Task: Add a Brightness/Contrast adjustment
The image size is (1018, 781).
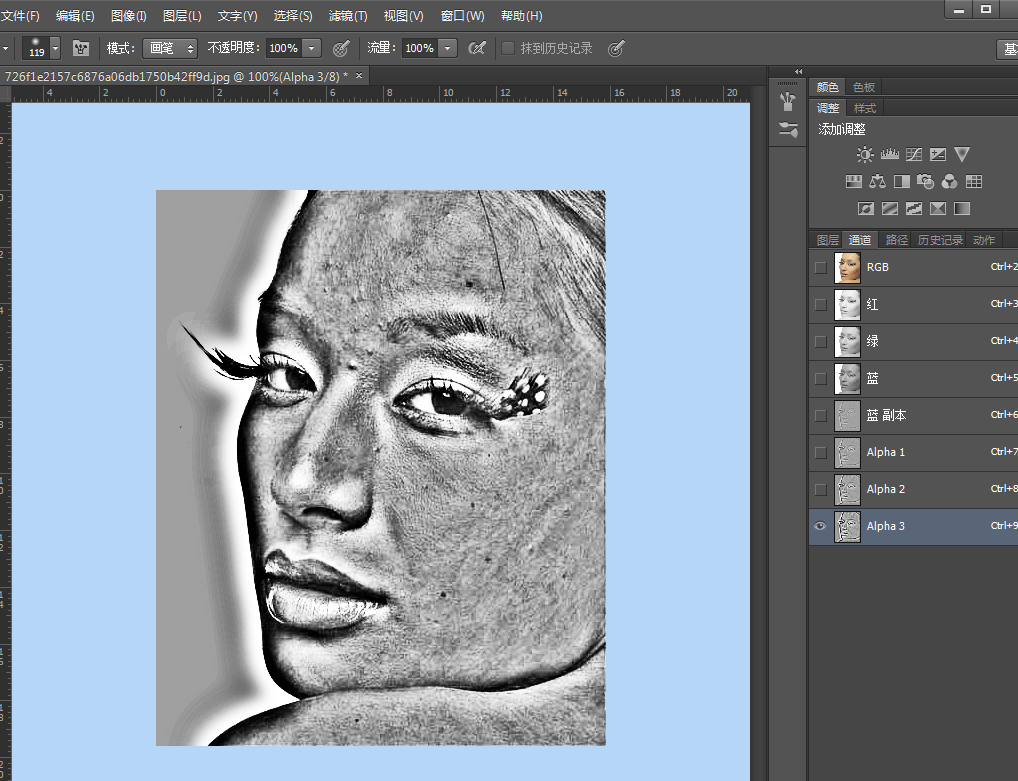Action: coord(865,155)
